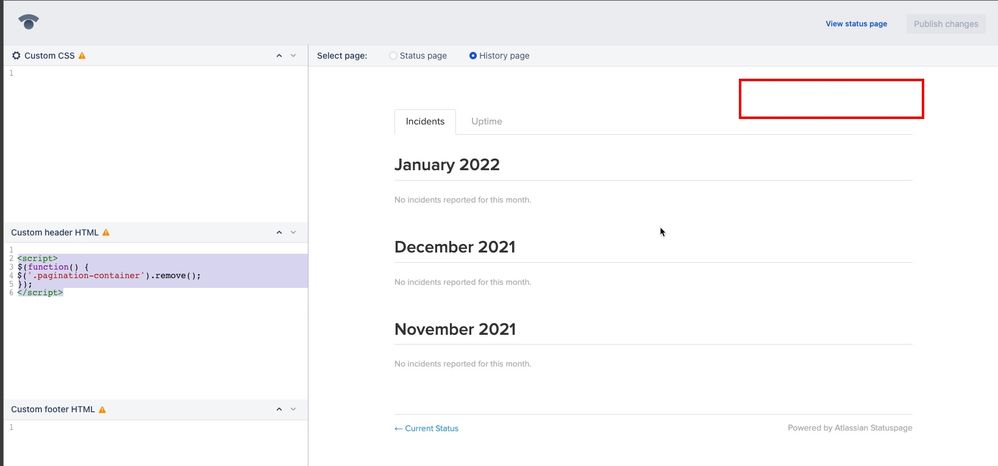Click the Select page: label
The height and width of the screenshot is (466, 998).
tap(342, 55)
